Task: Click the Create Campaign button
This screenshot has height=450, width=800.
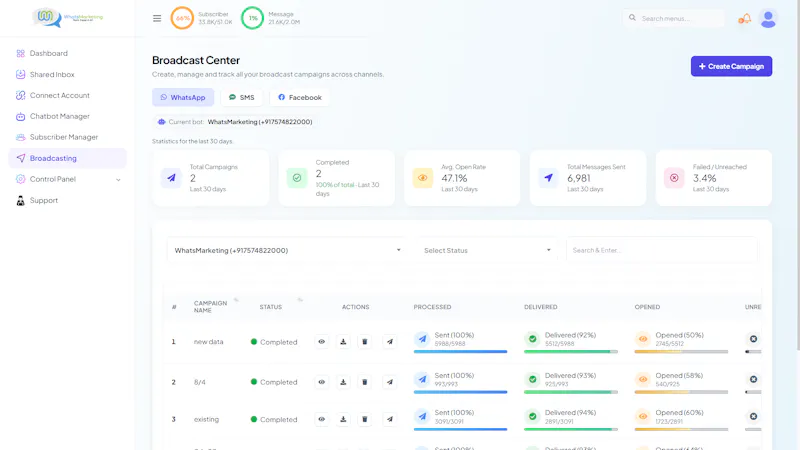Action: pyautogui.click(x=731, y=66)
